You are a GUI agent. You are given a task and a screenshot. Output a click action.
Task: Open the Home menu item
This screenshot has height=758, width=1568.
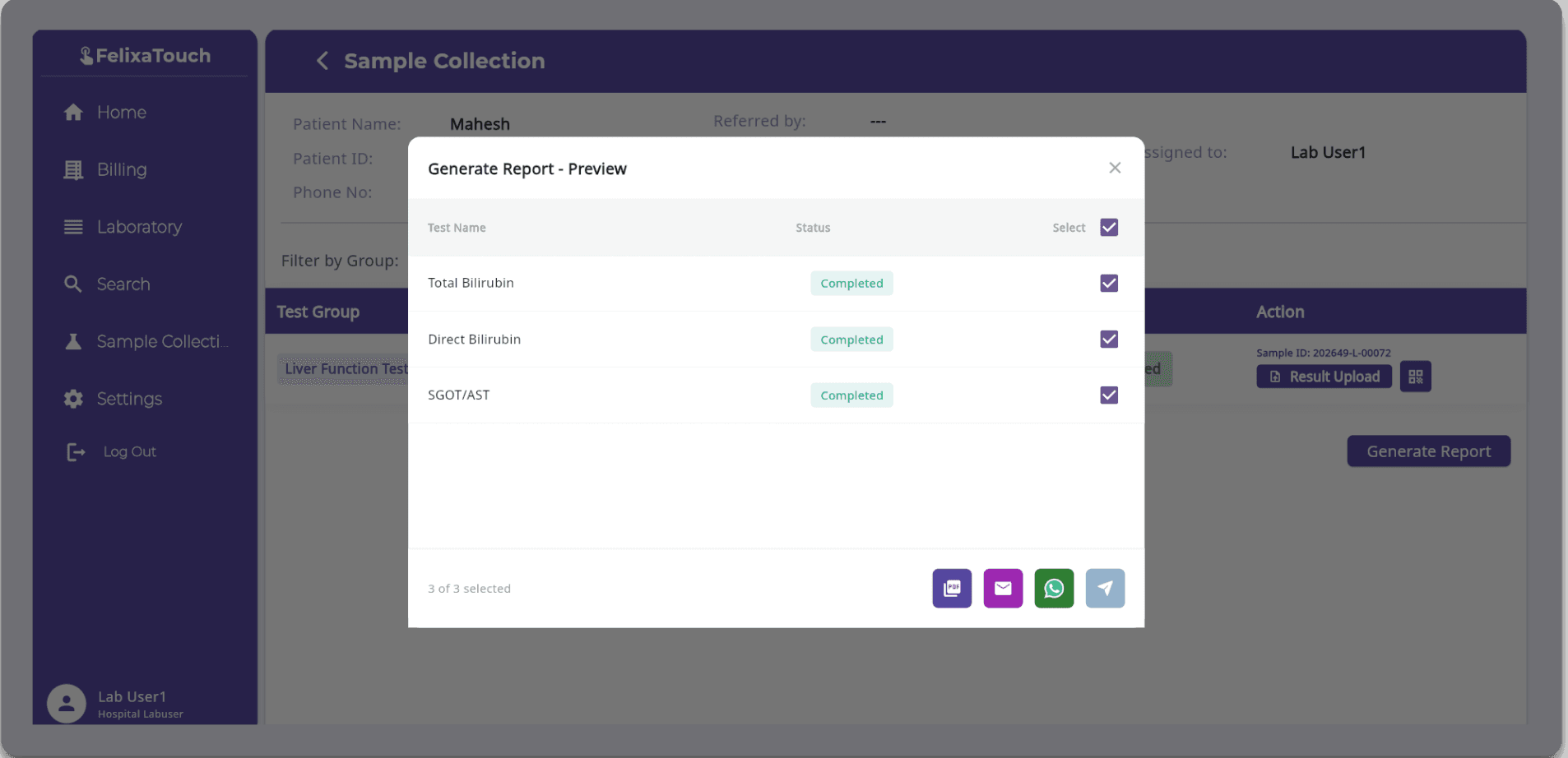pos(122,113)
